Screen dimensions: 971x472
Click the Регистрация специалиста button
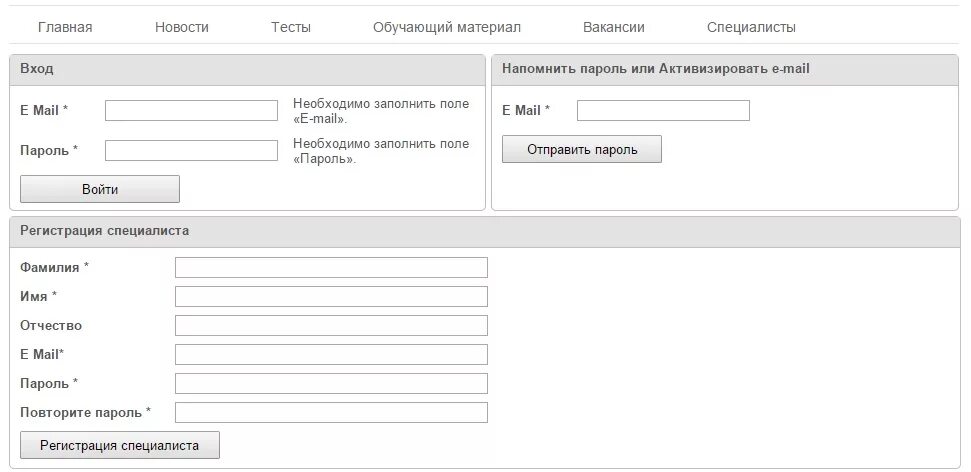pos(120,445)
